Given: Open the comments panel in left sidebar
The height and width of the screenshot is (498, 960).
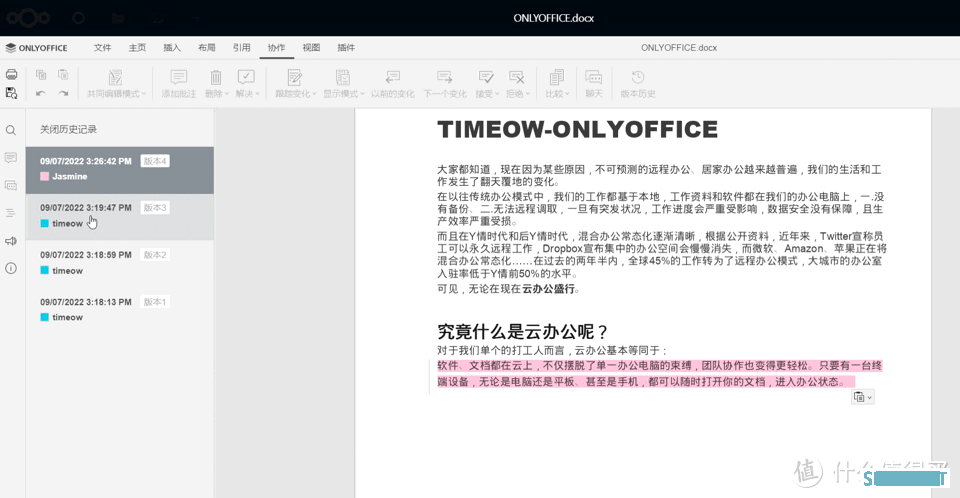Looking at the screenshot, I should [x=11, y=158].
